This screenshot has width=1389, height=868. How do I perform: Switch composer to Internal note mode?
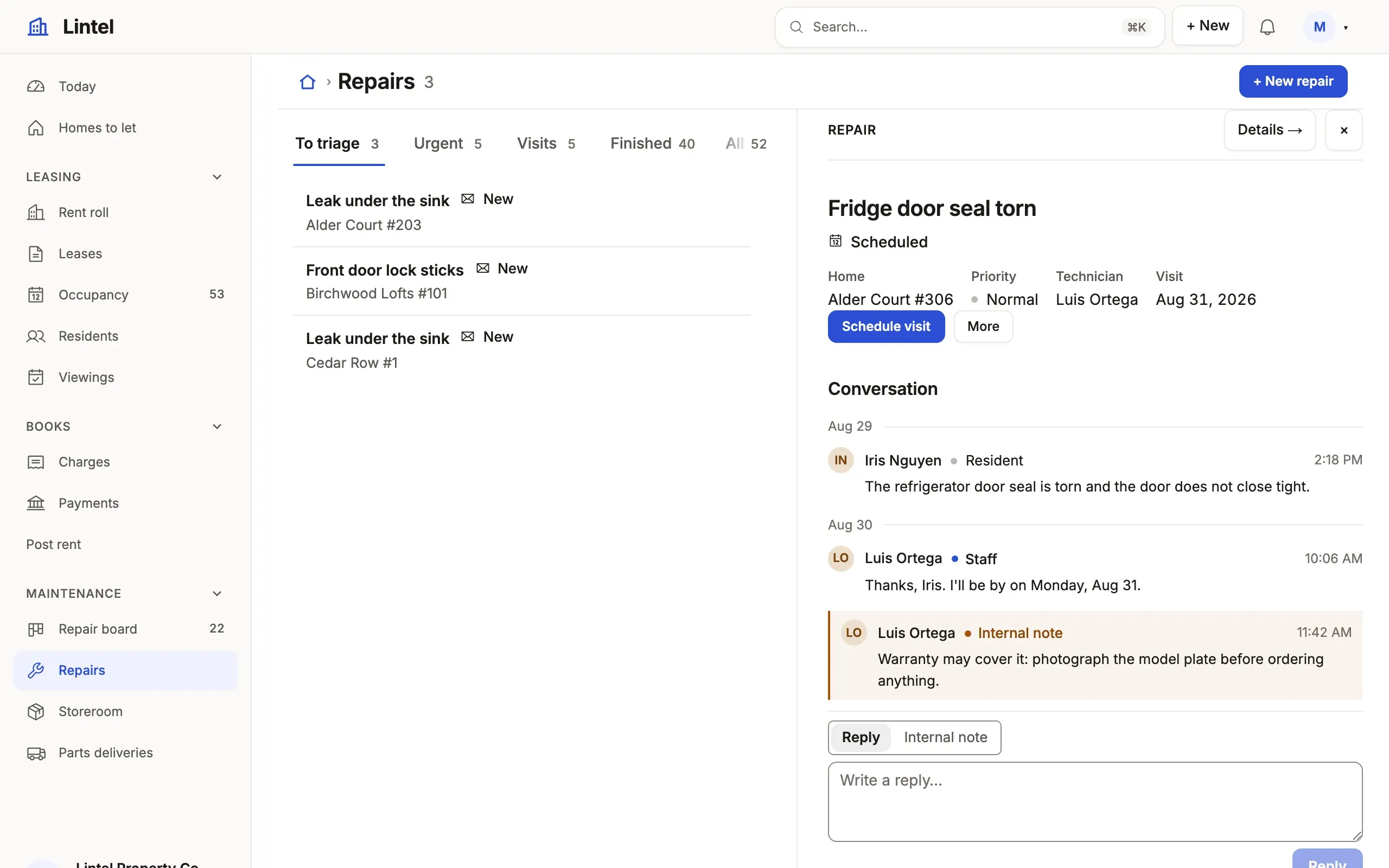tap(945, 737)
